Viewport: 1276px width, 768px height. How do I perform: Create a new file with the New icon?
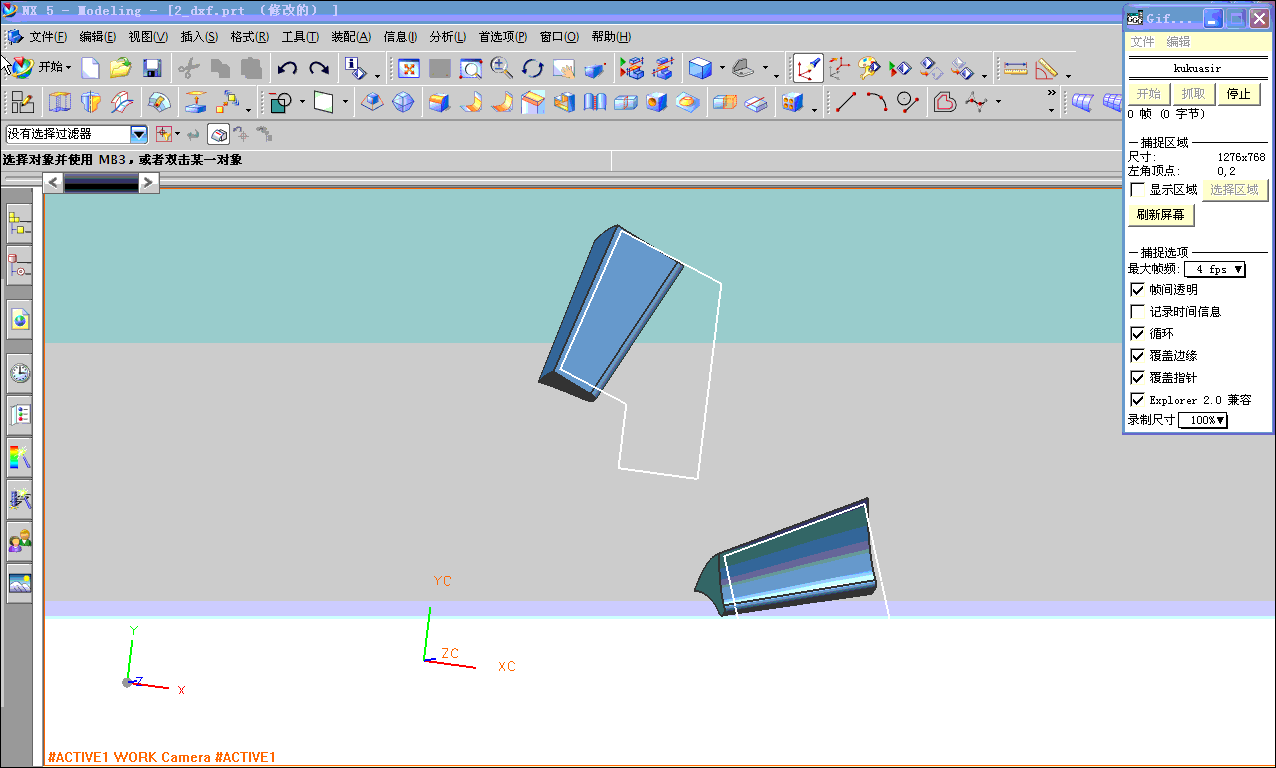(x=91, y=68)
